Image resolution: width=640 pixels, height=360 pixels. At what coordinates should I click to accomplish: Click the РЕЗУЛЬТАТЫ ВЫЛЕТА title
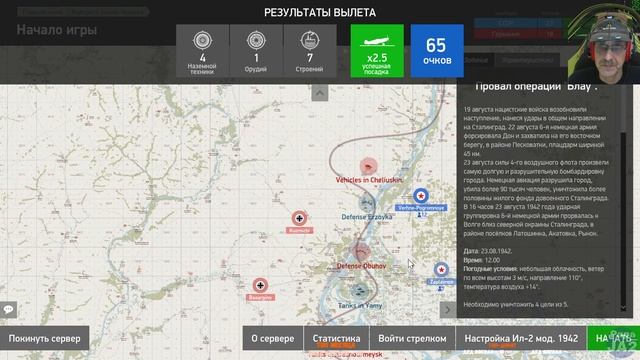point(320,13)
